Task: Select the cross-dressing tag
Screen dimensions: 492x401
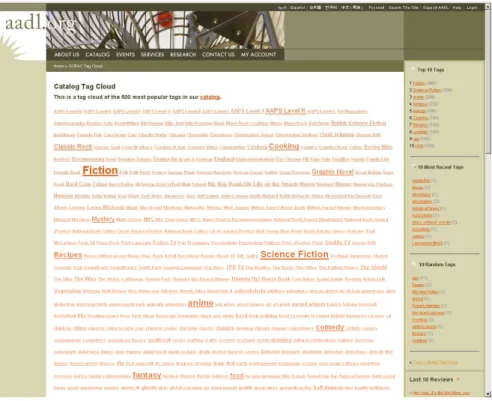Action: [274, 340]
